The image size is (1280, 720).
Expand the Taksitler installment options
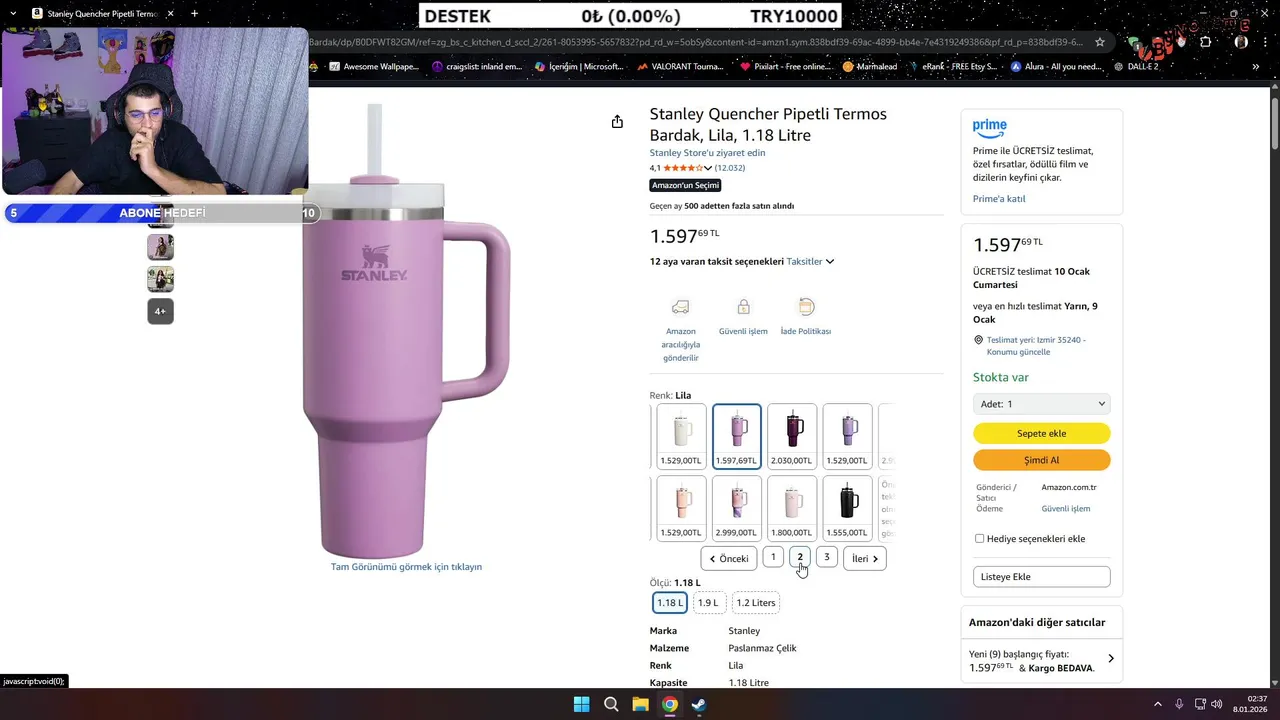point(810,261)
